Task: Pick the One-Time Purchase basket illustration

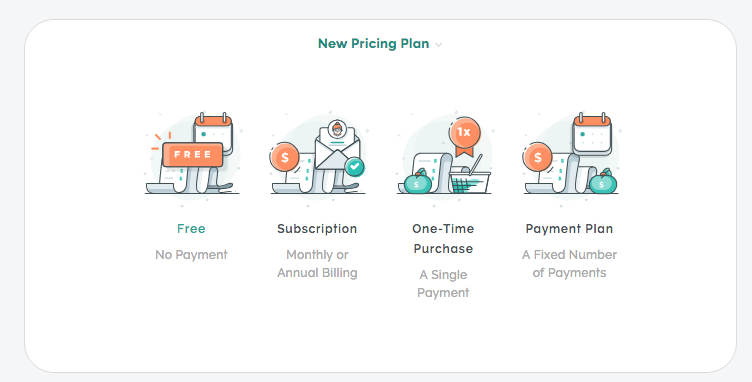Action: point(444,160)
